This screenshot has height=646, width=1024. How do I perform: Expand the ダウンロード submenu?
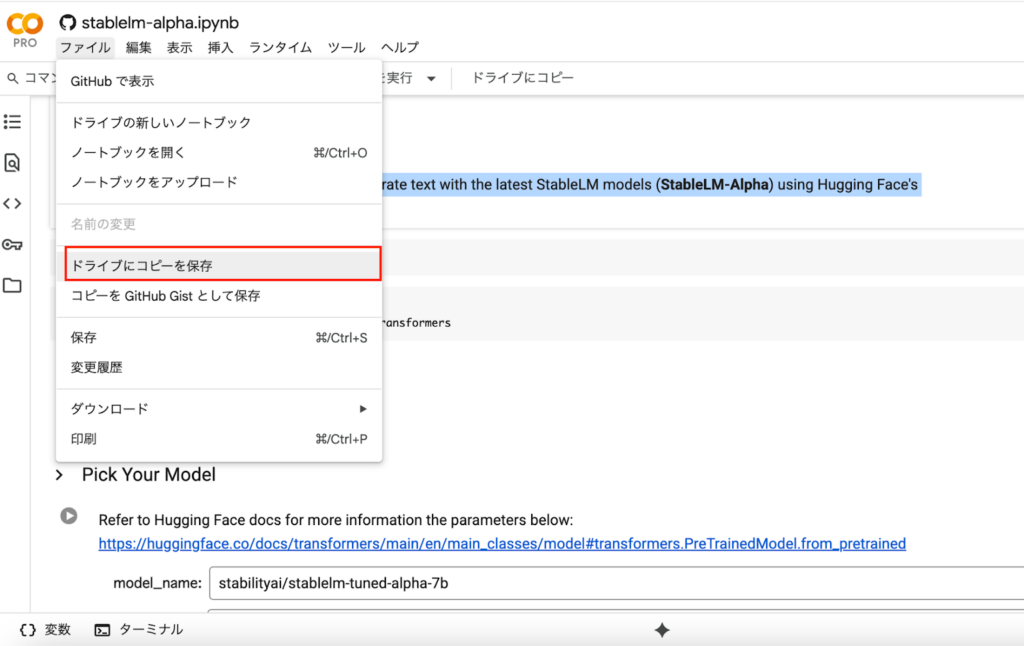point(219,409)
